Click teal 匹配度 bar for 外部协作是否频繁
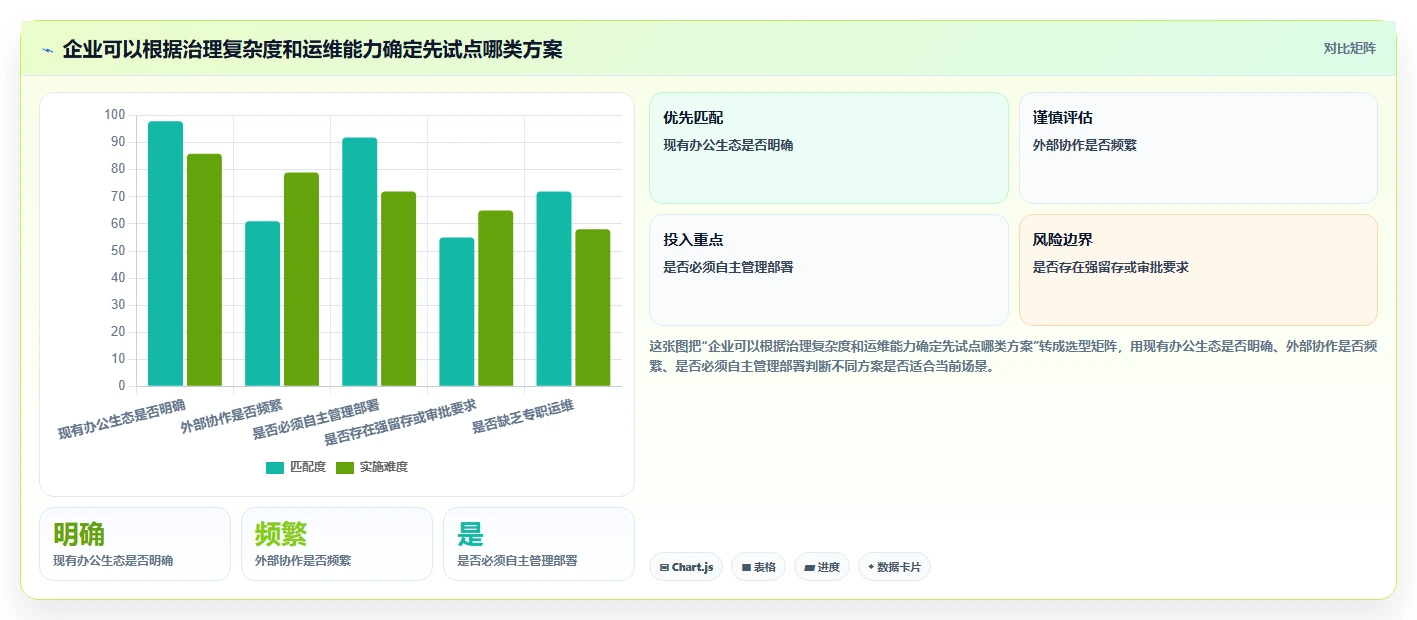Screen dimensions: 1417x620 263,304
